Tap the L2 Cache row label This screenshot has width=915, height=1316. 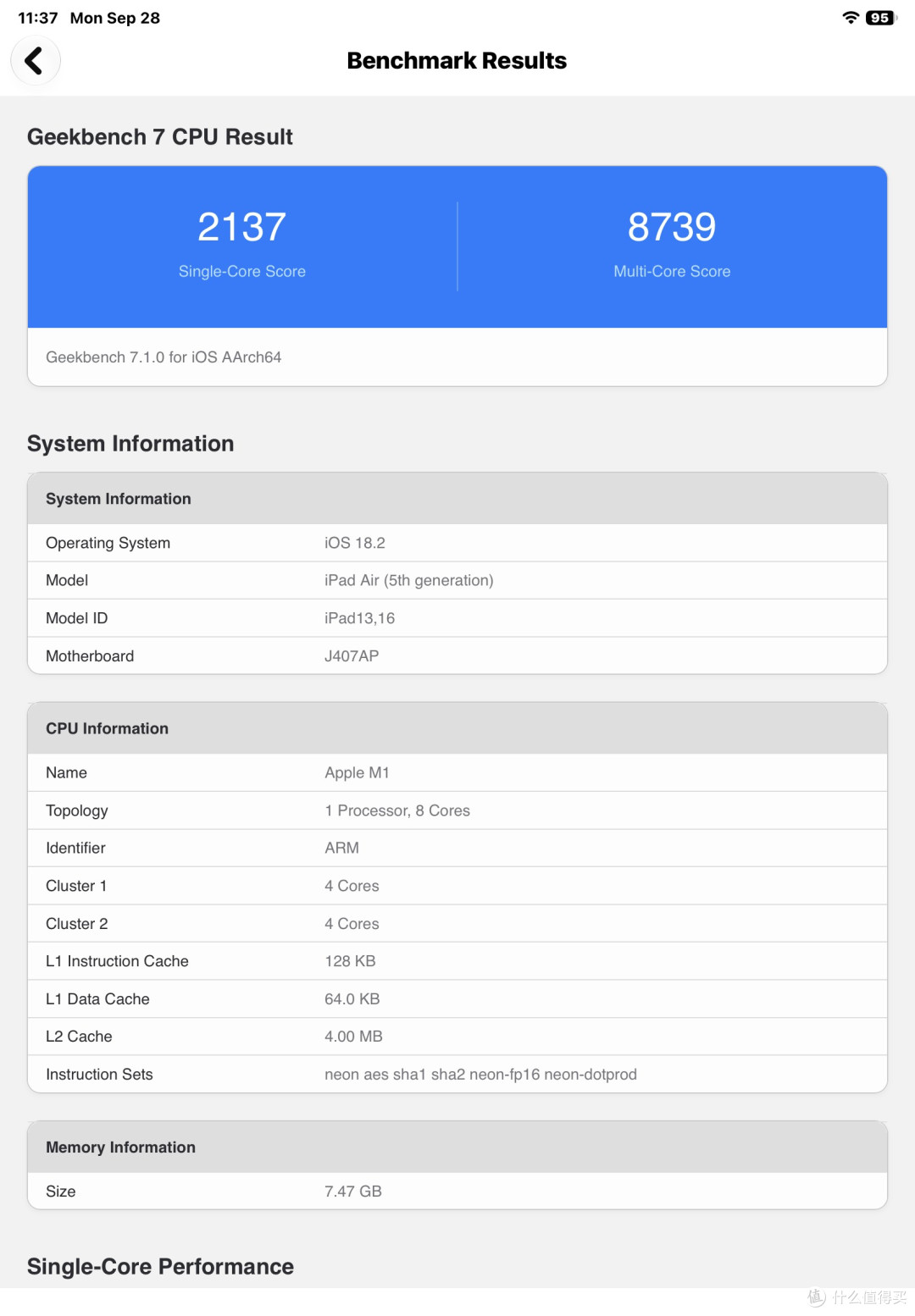(x=80, y=1037)
